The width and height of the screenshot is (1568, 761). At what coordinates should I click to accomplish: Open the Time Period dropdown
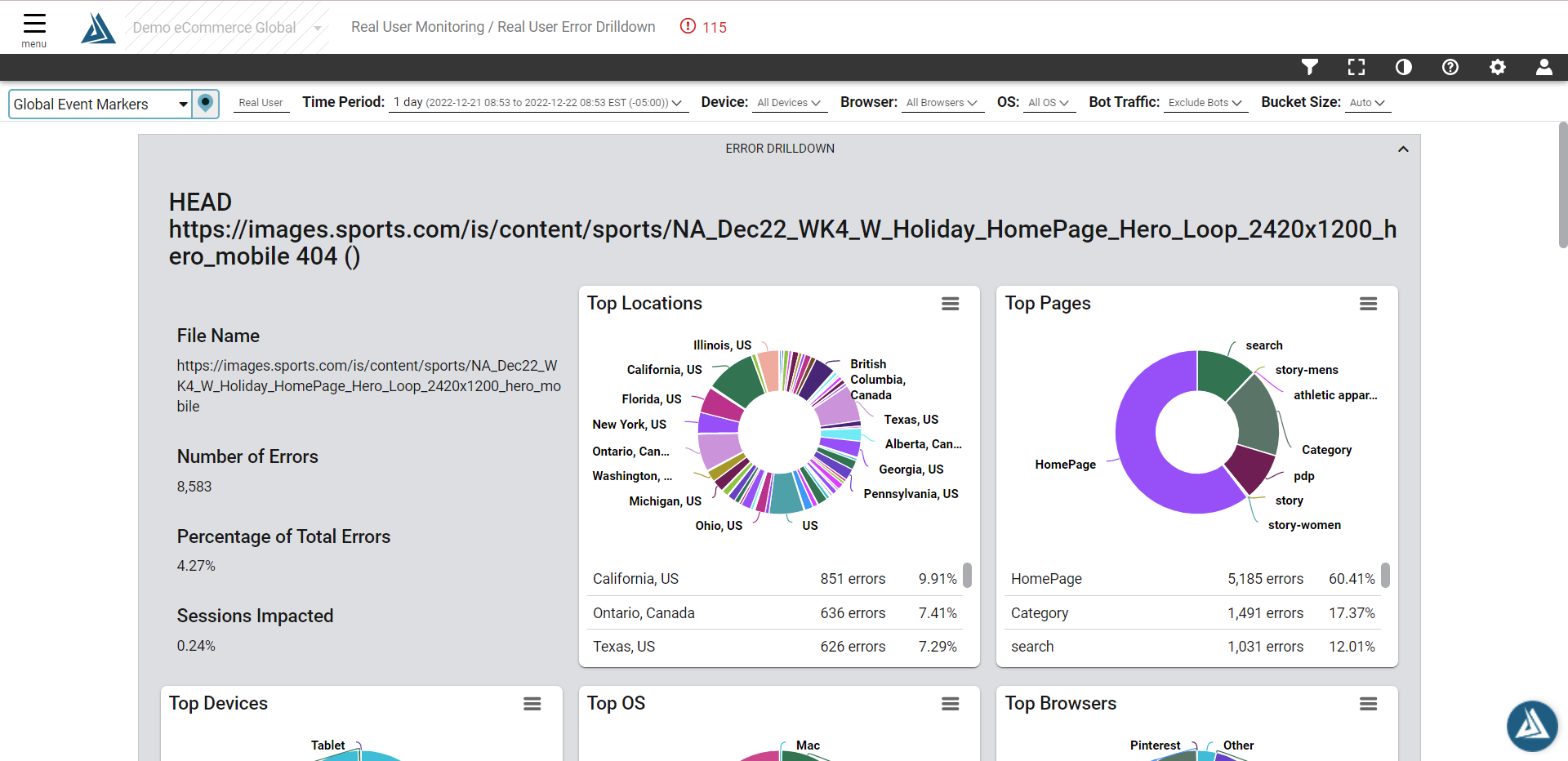[x=537, y=103]
